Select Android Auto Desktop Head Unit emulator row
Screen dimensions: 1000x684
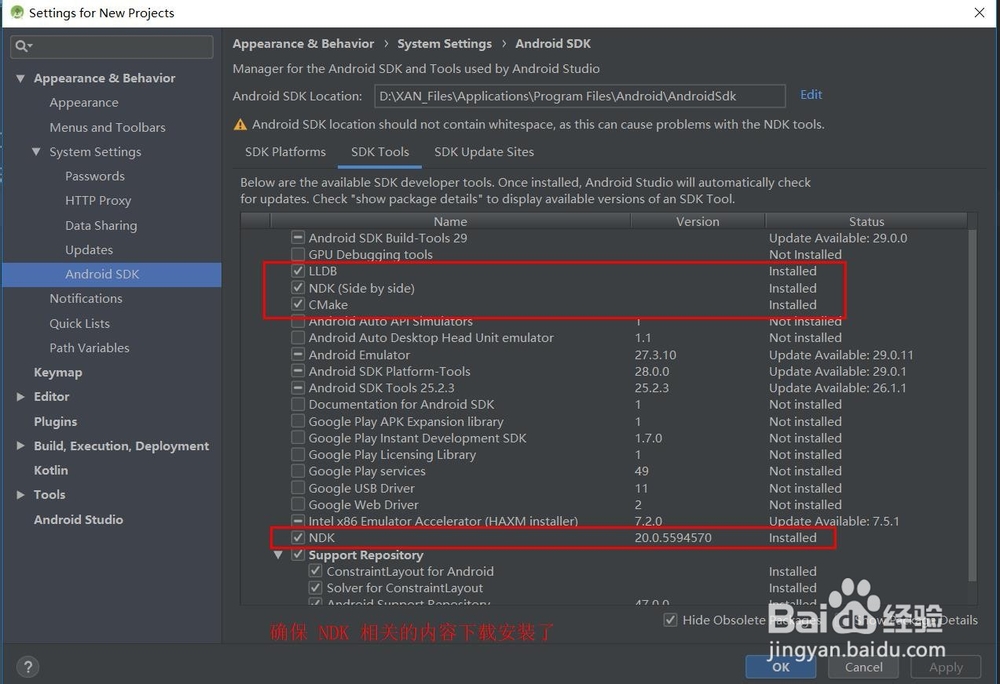coord(603,337)
